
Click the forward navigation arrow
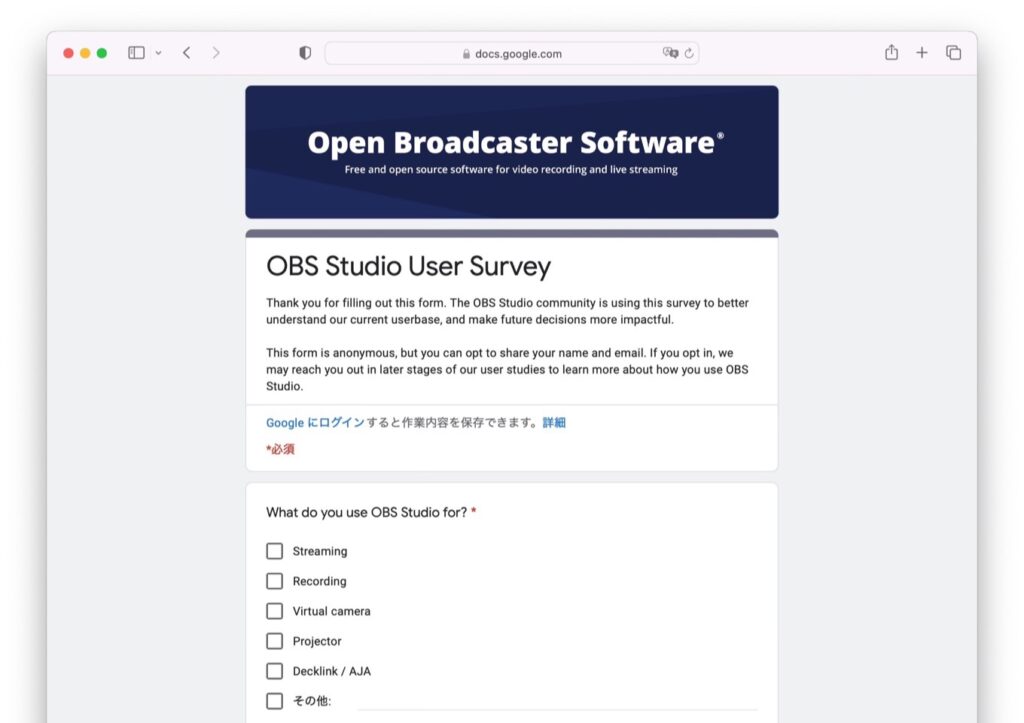[x=218, y=52]
